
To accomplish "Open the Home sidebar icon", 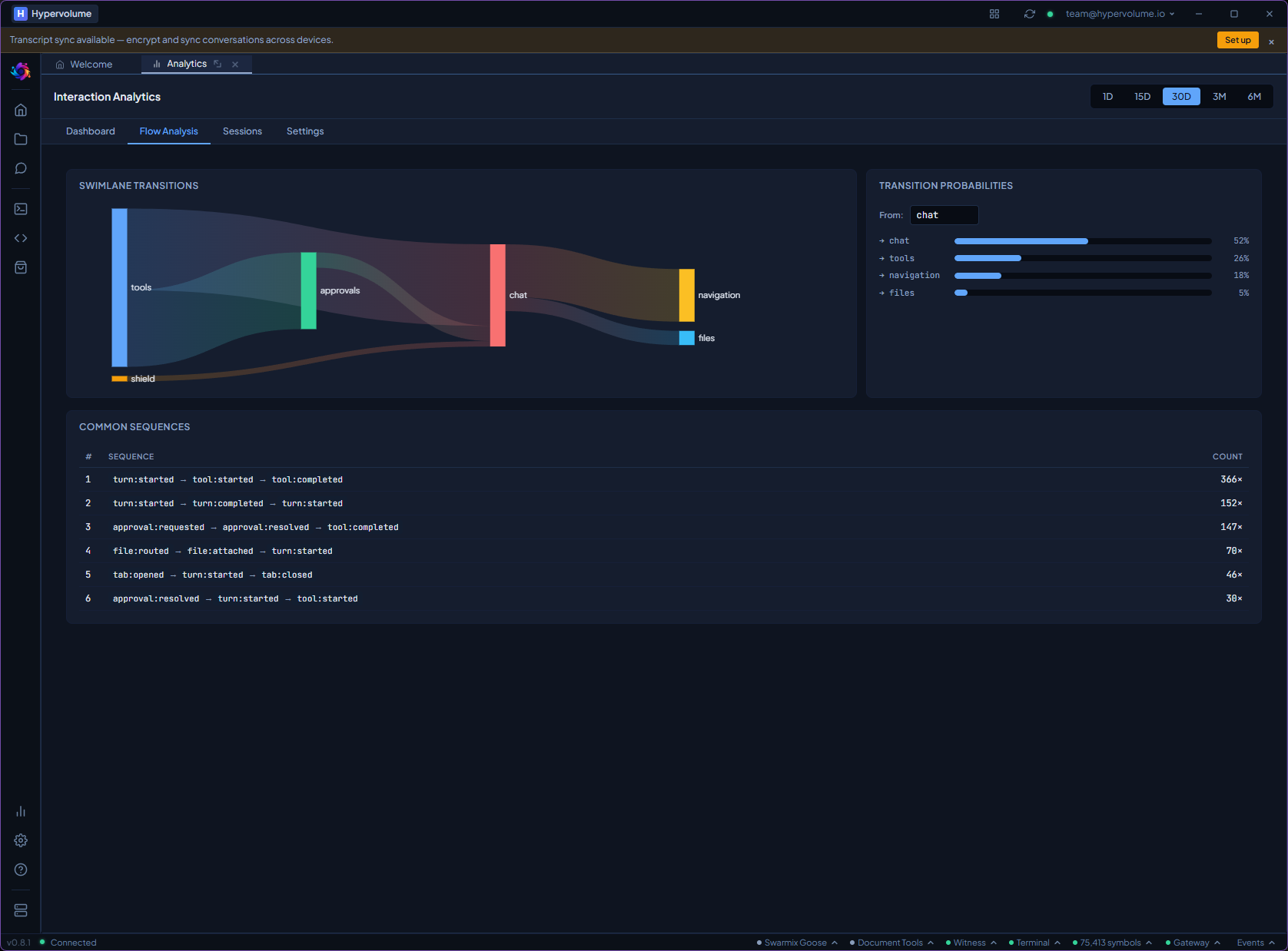I will (x=21, y=110).
